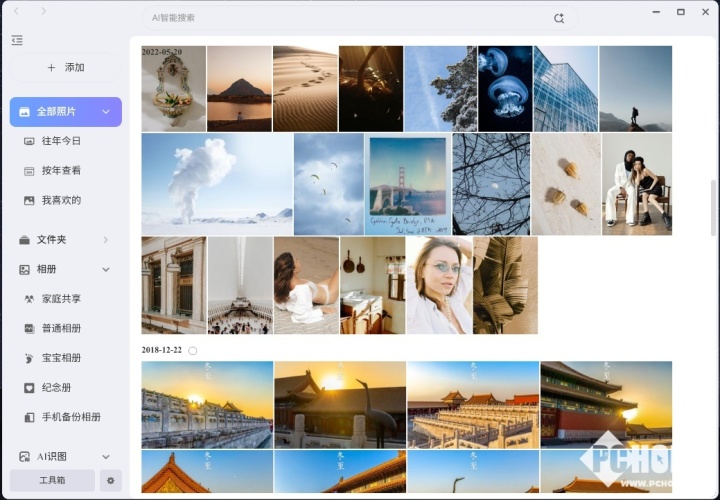Expand the 文件夹 folder arrow
Image resolution: width=720 pixels, height=500 pixels.
[x=106, y=240]
